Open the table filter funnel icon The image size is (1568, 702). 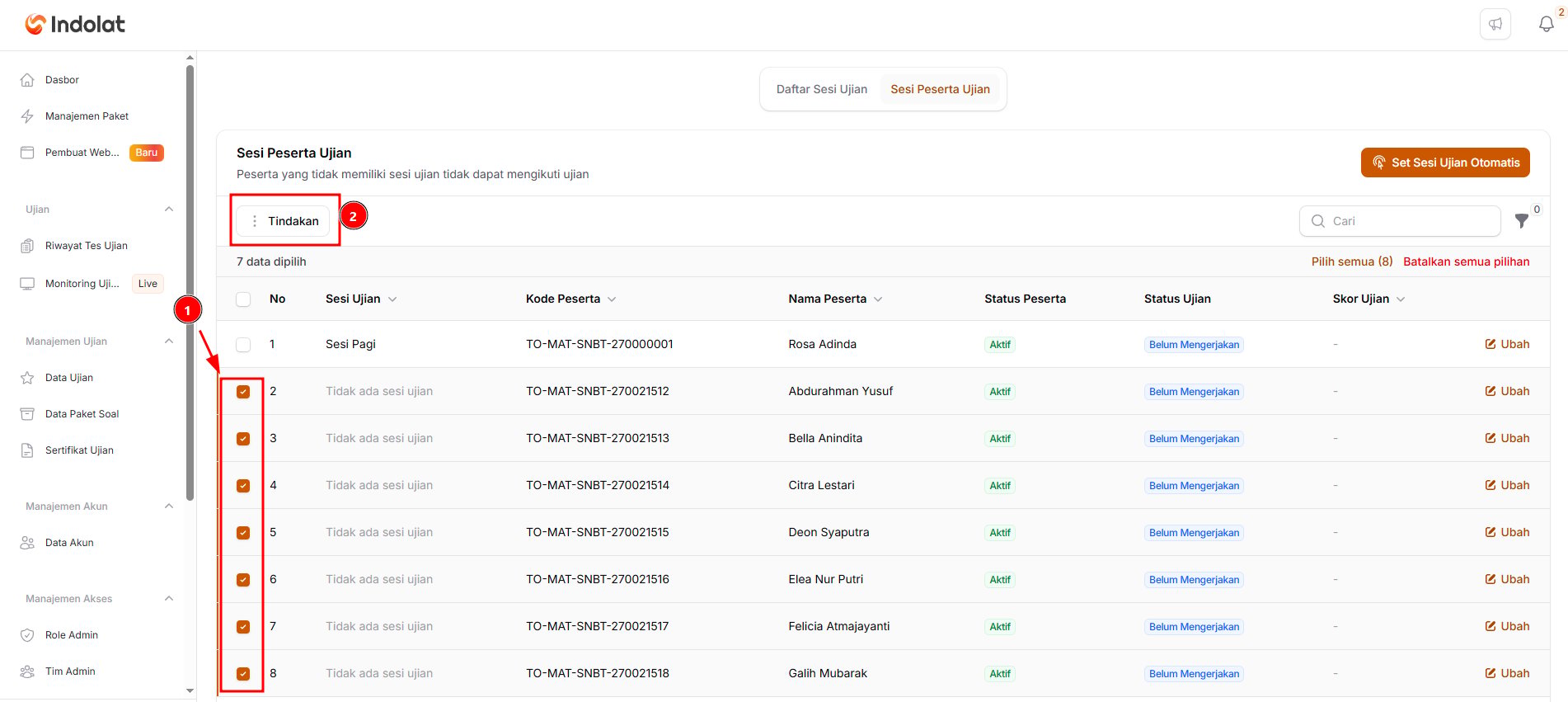click(x=1522, y=221)
